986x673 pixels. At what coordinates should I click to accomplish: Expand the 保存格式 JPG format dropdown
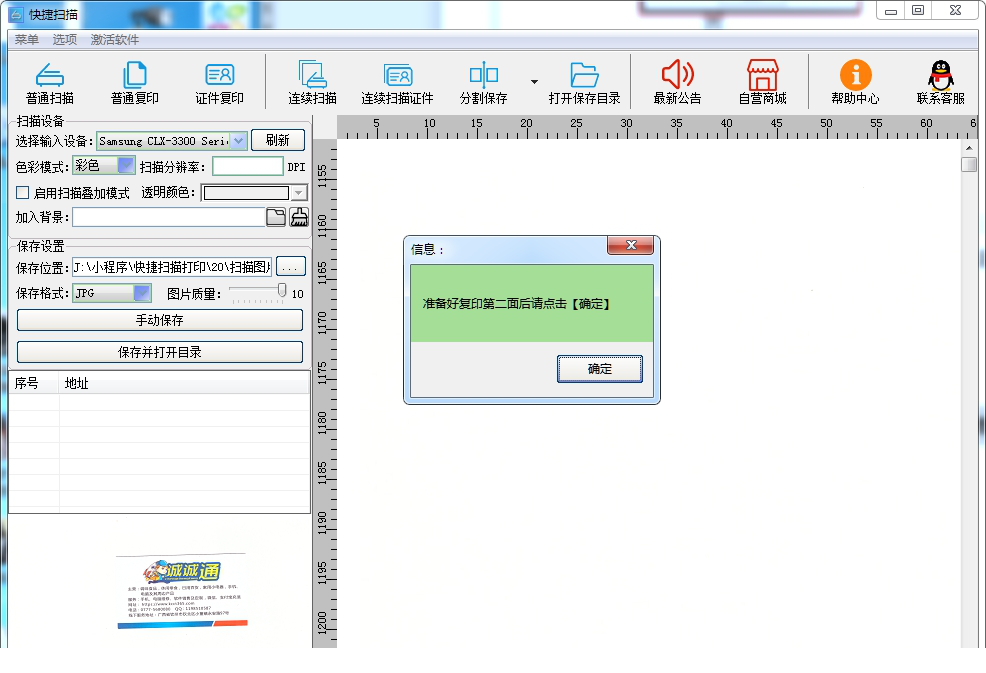[x=142, y=293]
